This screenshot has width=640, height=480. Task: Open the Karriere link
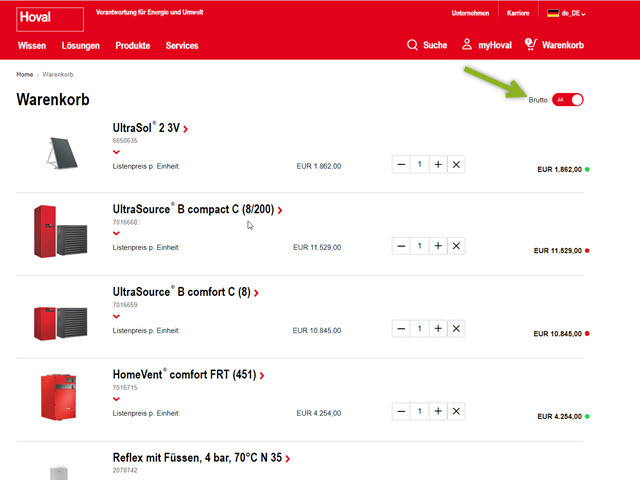pos(518,13)
